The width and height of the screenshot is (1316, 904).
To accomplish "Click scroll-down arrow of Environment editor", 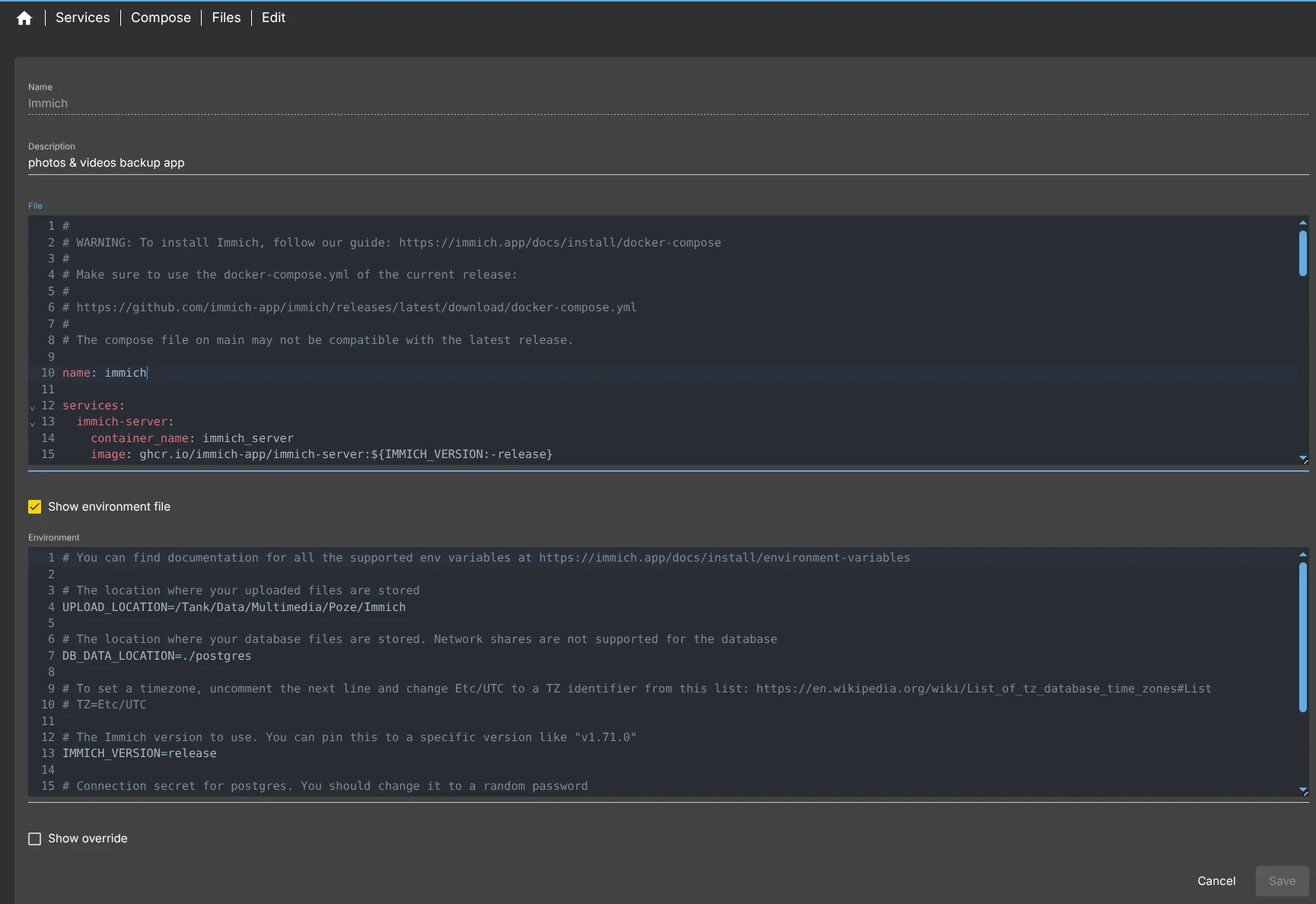I will (1302, 789).
